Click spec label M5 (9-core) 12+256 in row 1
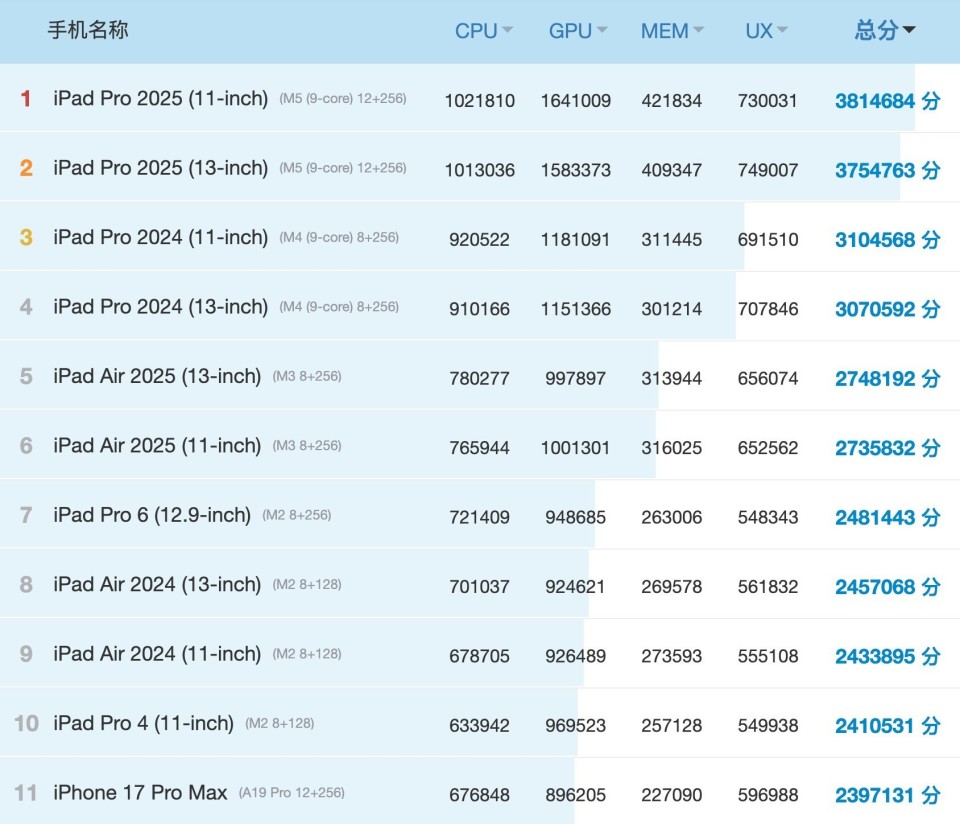The image size is (960, 824). (343, 99)
